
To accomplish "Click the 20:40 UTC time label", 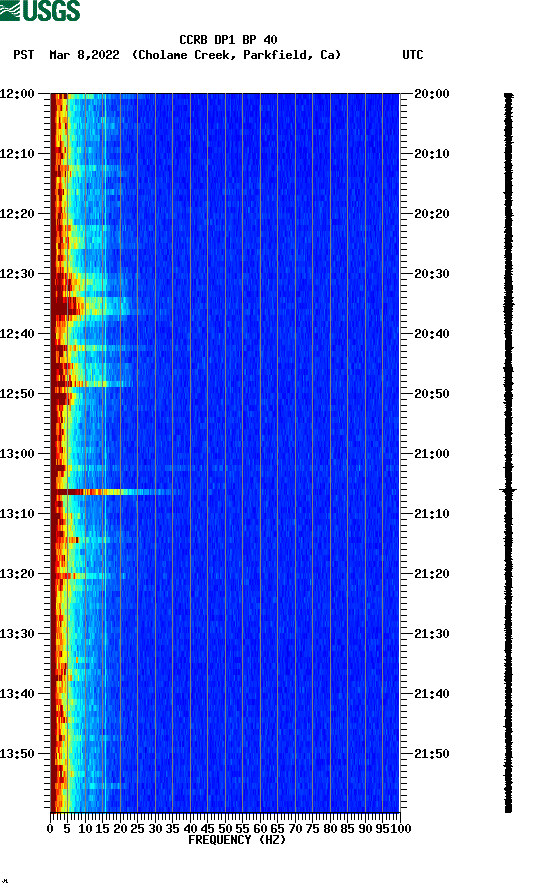I will [432, 333].
